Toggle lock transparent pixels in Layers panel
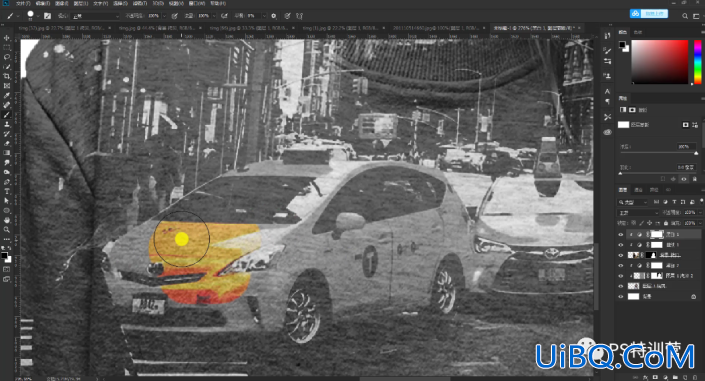The image size is (705, 381). pyautogui.click(x=634, y=223)
